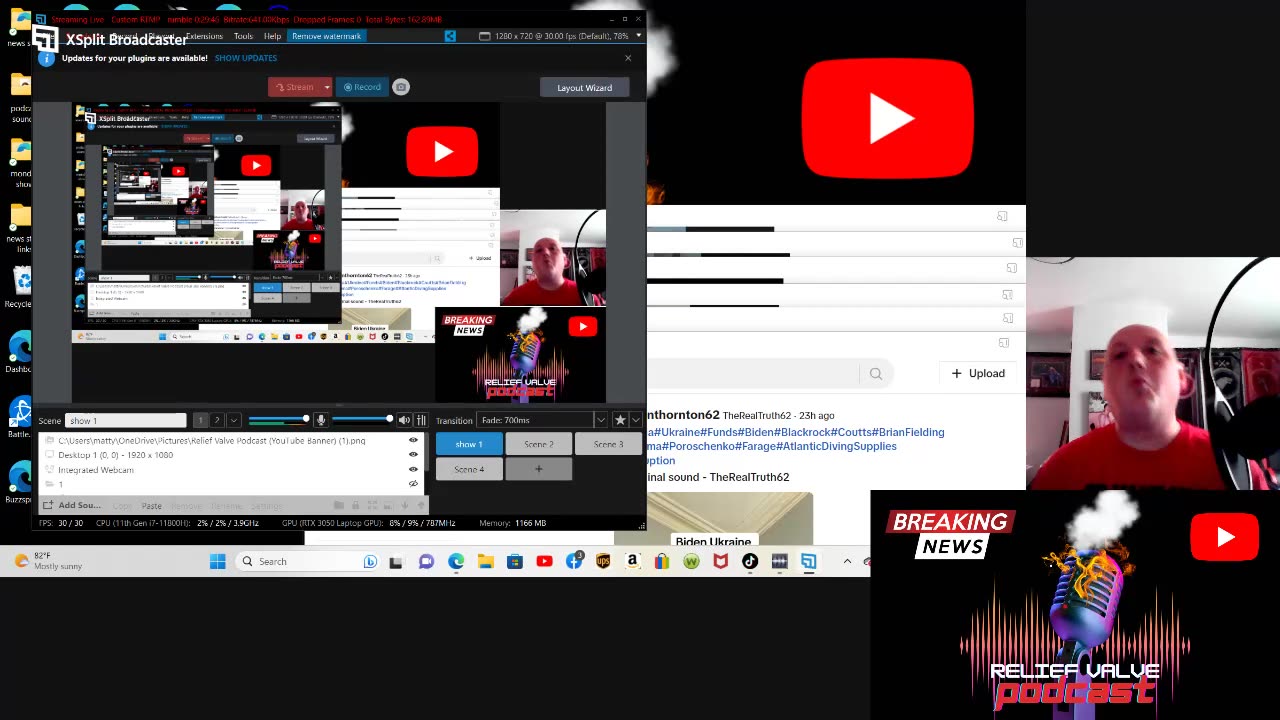Add a new scene with the plus button
Screen dimensions: 1280x720
coord(538,469)
